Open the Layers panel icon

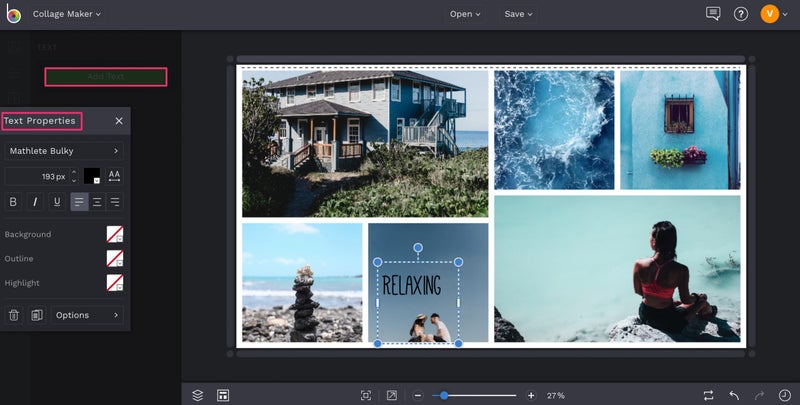tap(197, 395)
